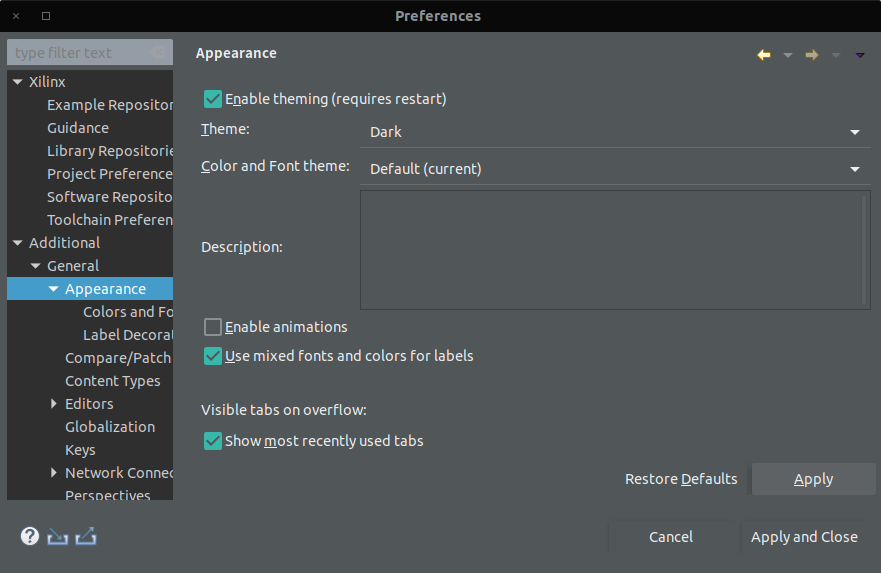Select Content Types in the tree

tap(112, 381)
